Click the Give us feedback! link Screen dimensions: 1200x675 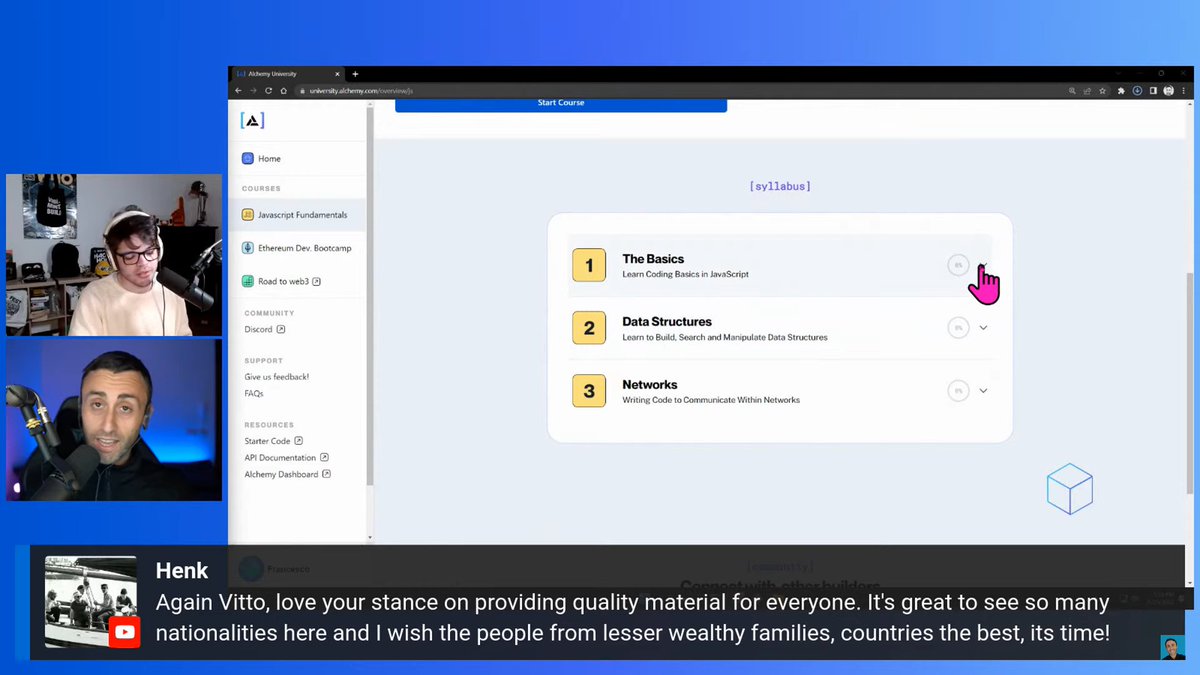(277, 377)
